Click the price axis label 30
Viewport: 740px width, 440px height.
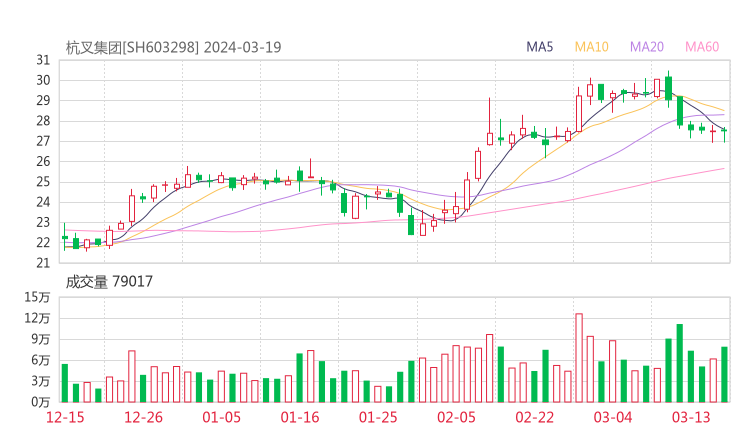[43, 80]
